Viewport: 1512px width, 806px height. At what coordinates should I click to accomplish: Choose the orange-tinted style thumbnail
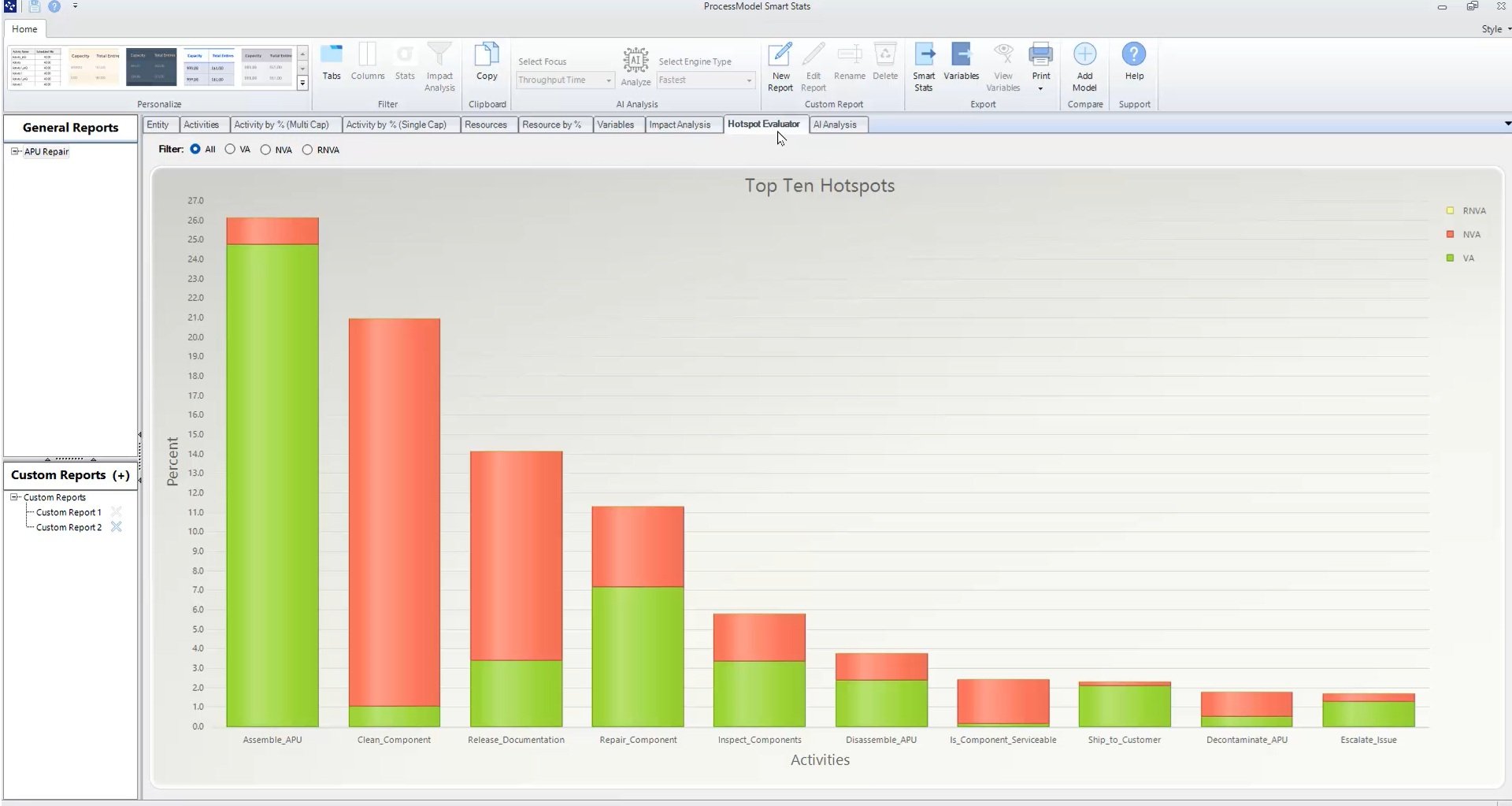click(94, 68)
